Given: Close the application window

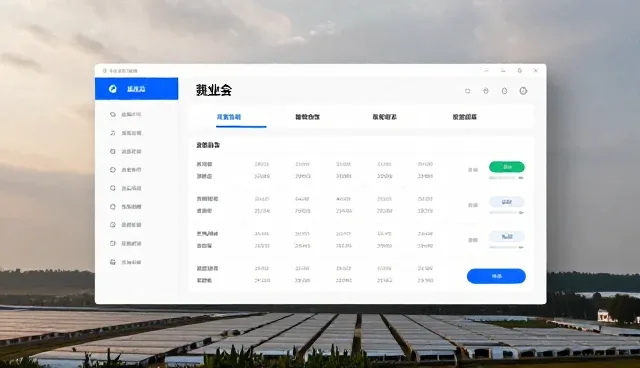Looking at the screenshot, I should 536,71.
